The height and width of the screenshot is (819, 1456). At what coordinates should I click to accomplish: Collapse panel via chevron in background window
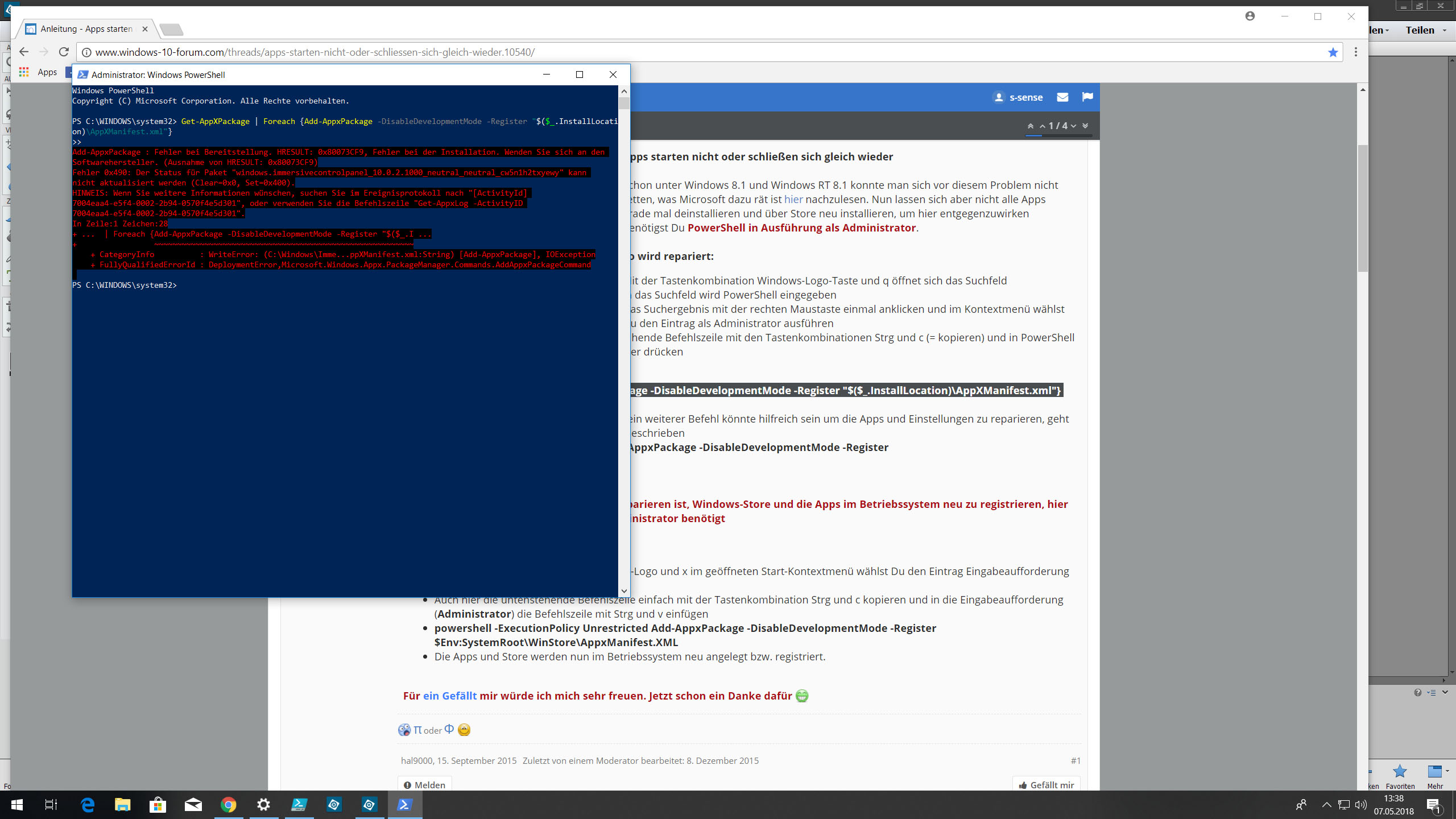pos(1445,692)
